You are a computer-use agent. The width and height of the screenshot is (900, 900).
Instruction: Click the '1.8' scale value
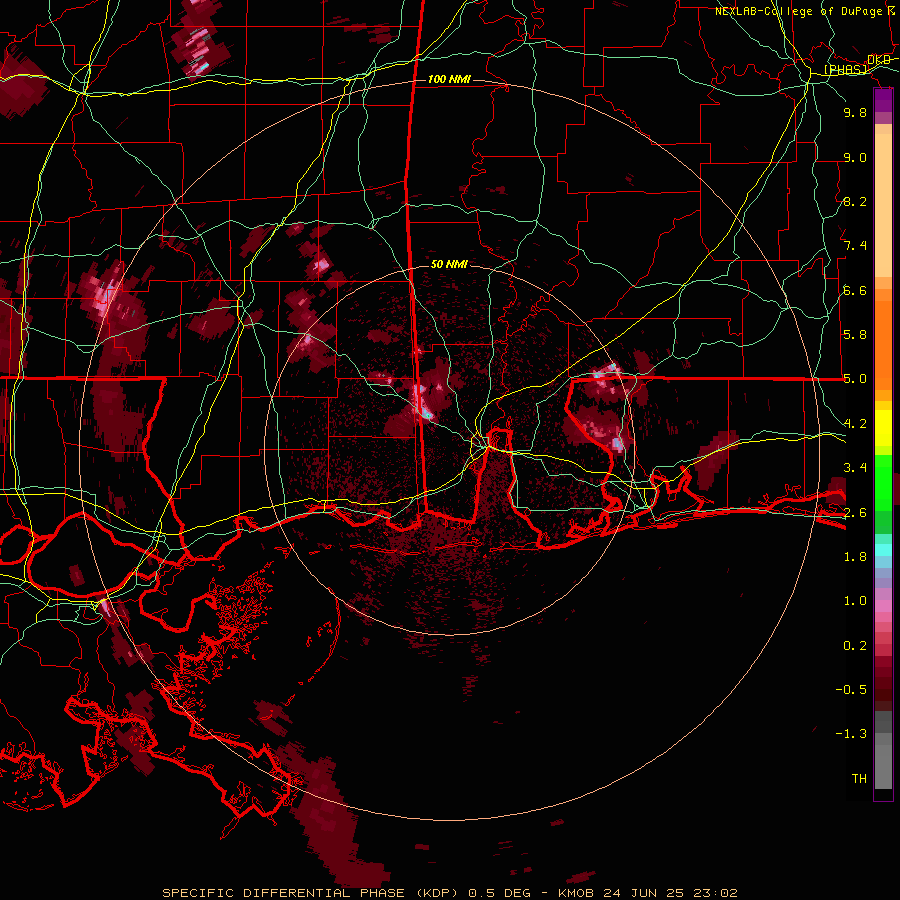click(855, 557)
